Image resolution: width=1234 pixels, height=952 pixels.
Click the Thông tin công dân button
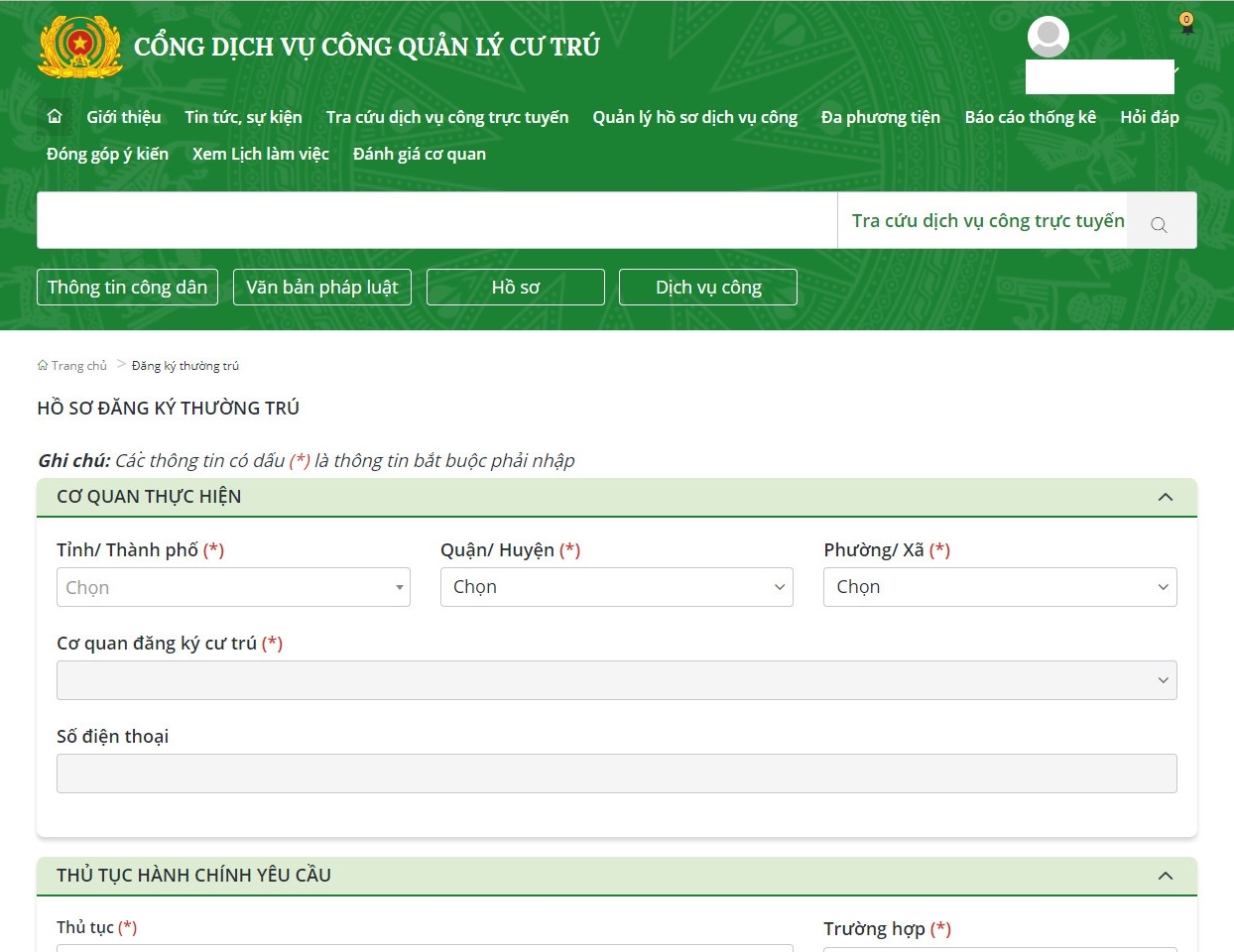coord(127,287)
